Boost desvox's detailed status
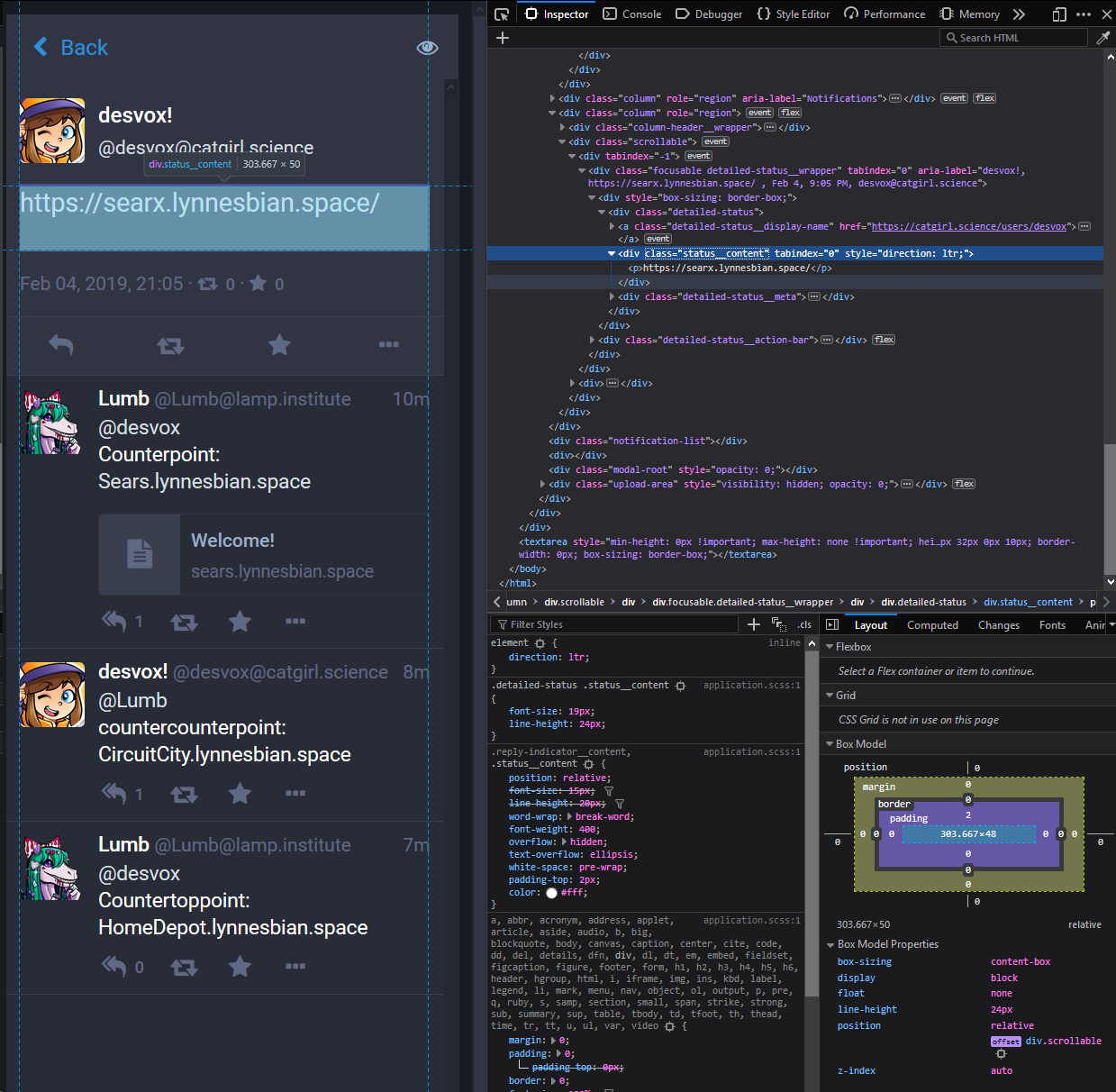Image resolution: width=1116 pixels, height=1092 pixels. 170,344
